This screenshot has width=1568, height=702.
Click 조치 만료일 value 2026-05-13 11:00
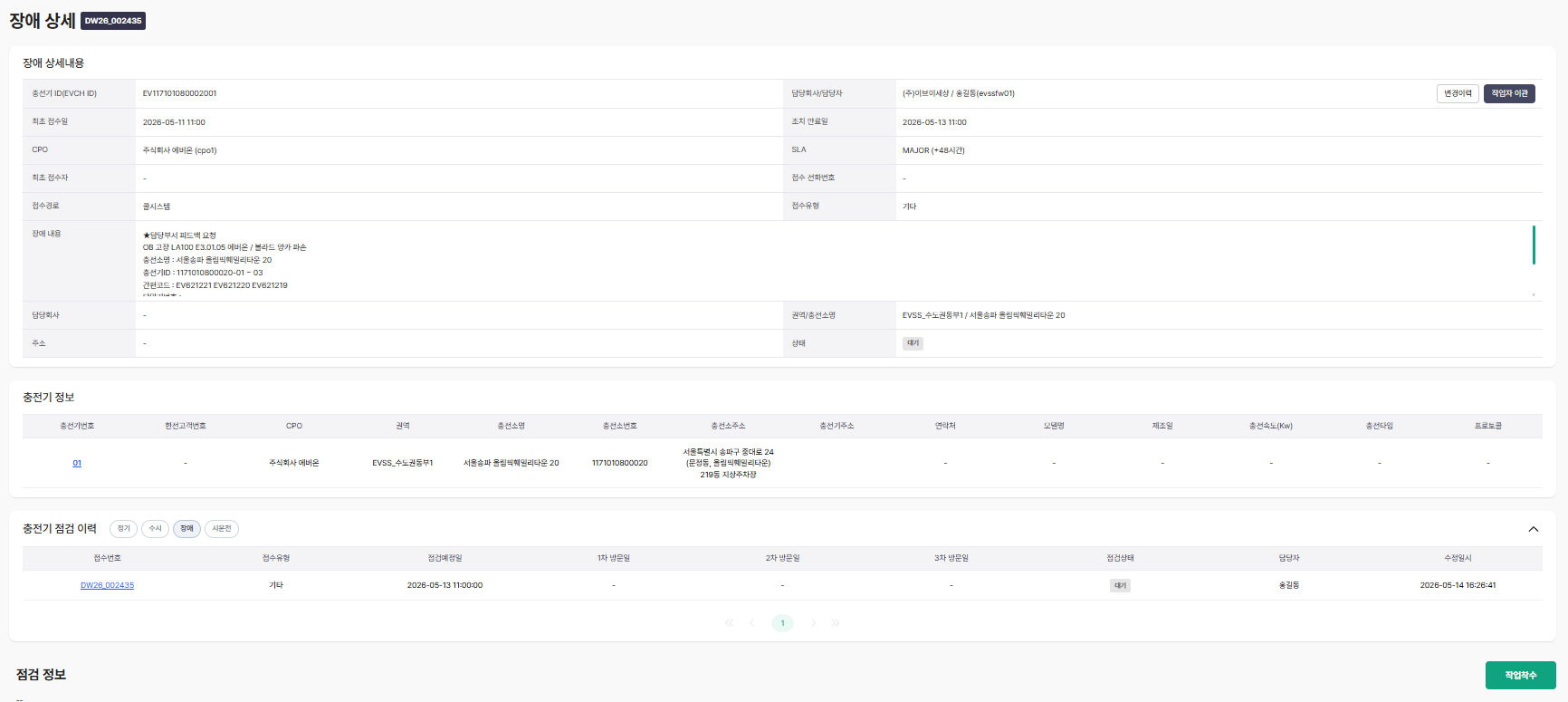click(934, 122)
